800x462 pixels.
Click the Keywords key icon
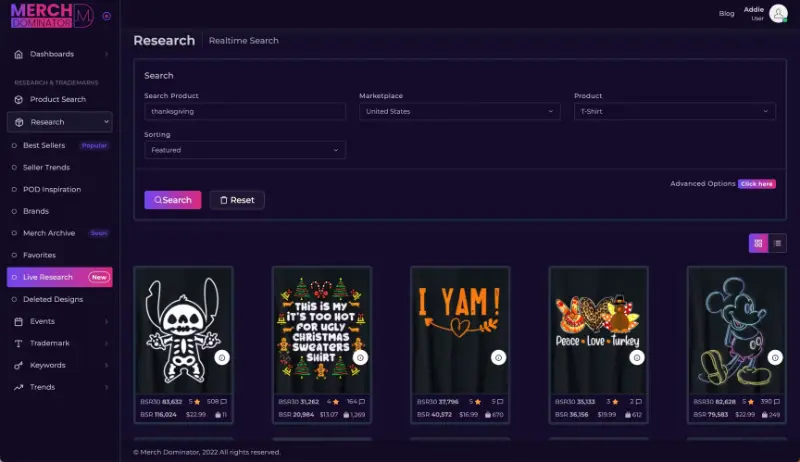18,365
